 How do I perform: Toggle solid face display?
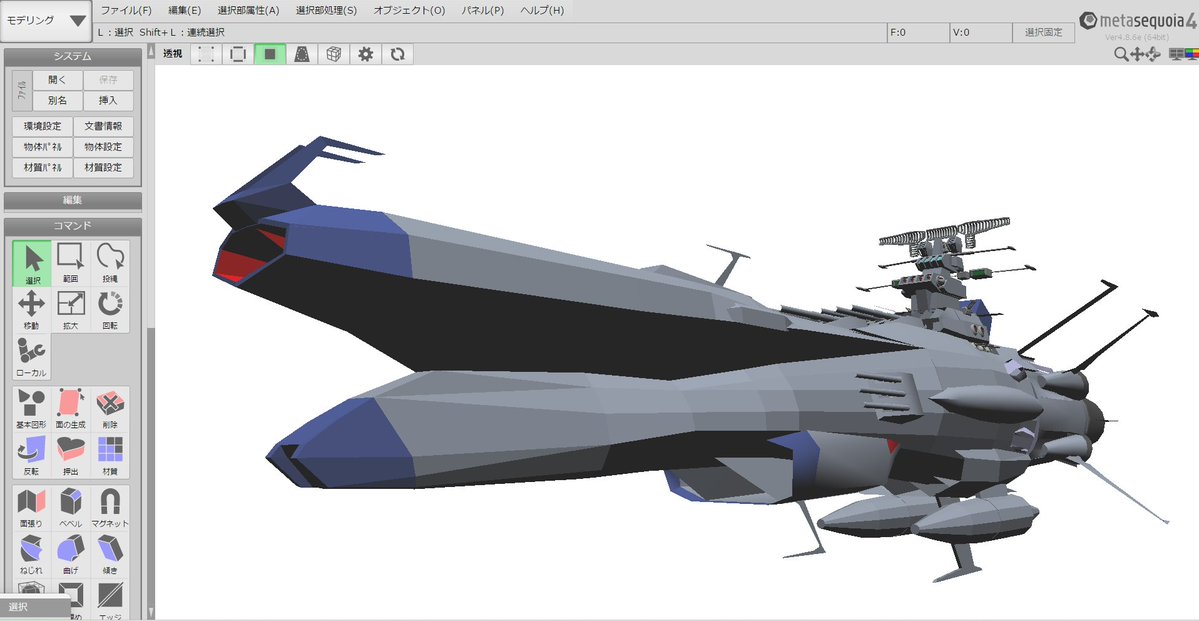270,54
